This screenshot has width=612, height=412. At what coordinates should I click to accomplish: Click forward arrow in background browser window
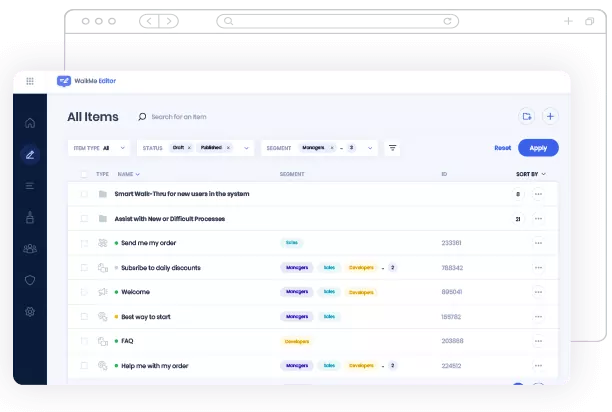pos(169,21)
